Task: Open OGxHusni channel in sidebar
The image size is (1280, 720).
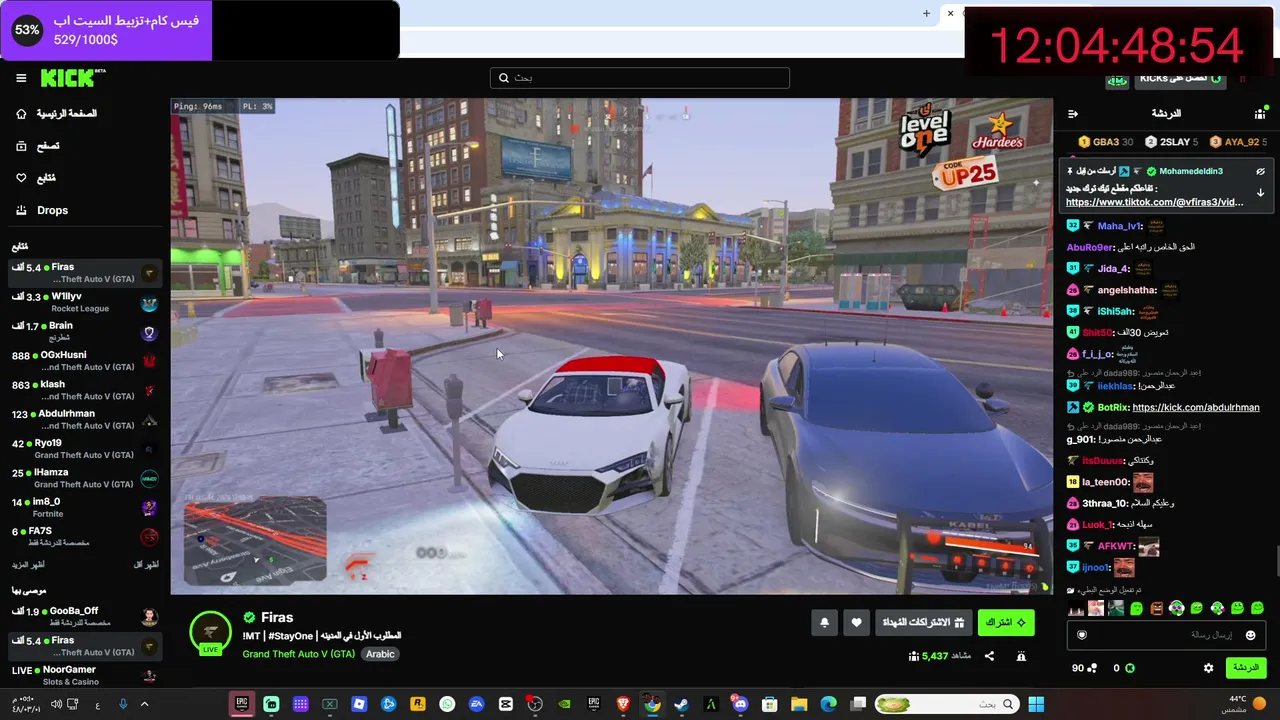Action: (85, 361)
